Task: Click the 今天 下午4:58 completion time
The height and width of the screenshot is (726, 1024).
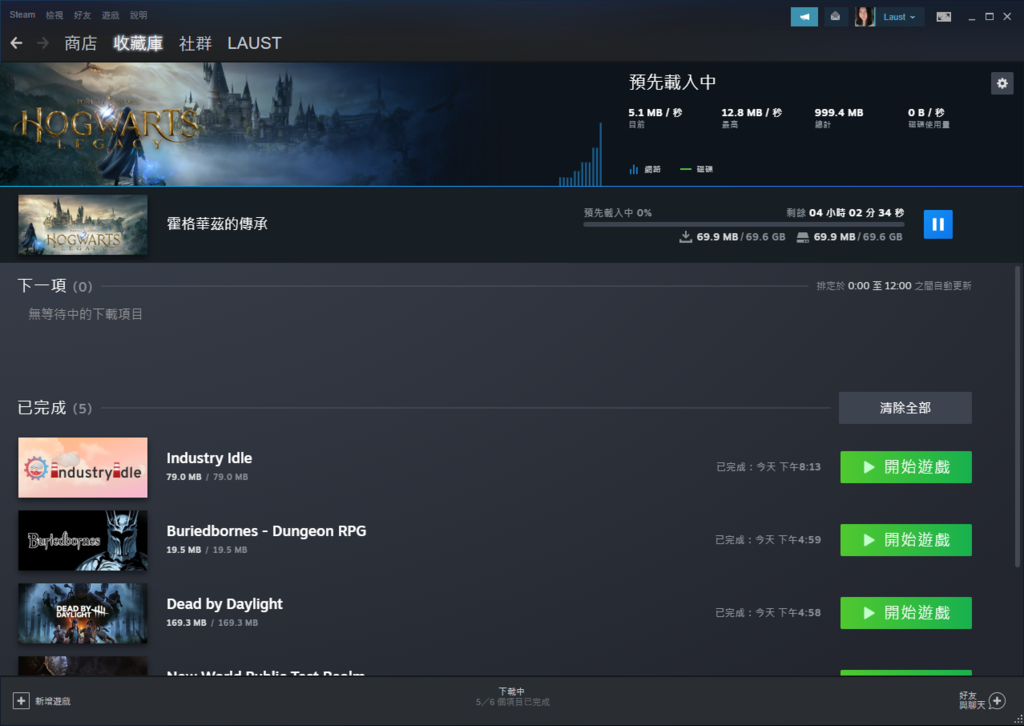Action: coord(788,612)
